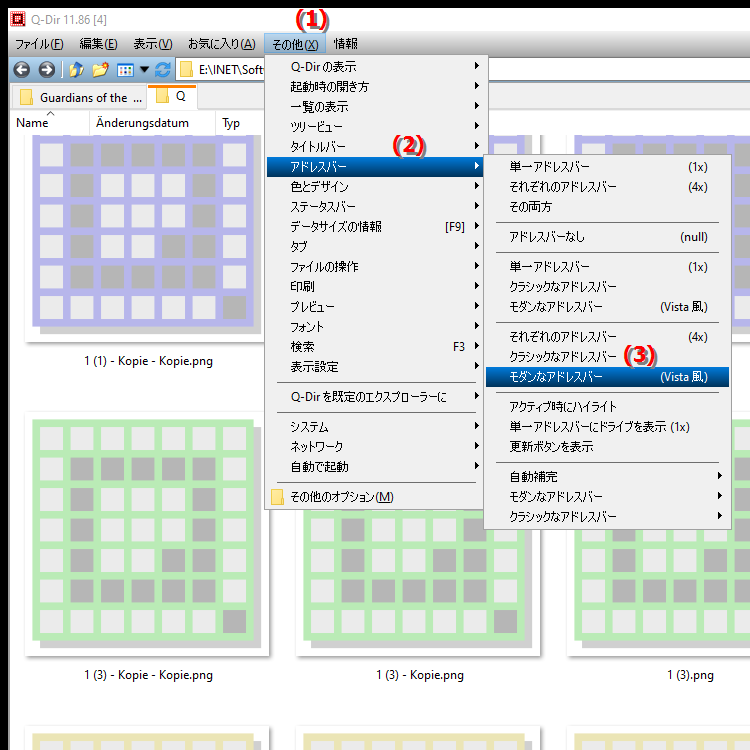Expand bottom モダンなアドレスバー submenu with arrow
The width and height of the screenshot is (750, 750).
pyautogui.click(x=607, y=497)
